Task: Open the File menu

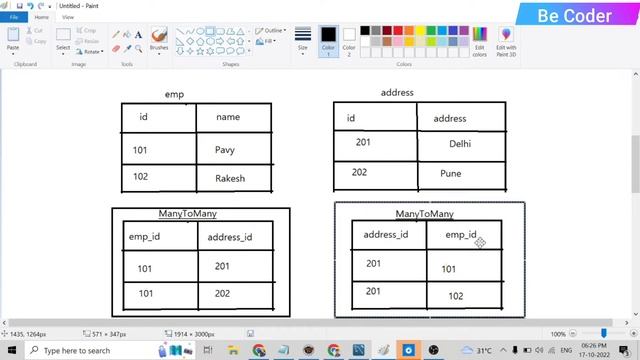Action: pyautogui.click(x=14, y=17)
